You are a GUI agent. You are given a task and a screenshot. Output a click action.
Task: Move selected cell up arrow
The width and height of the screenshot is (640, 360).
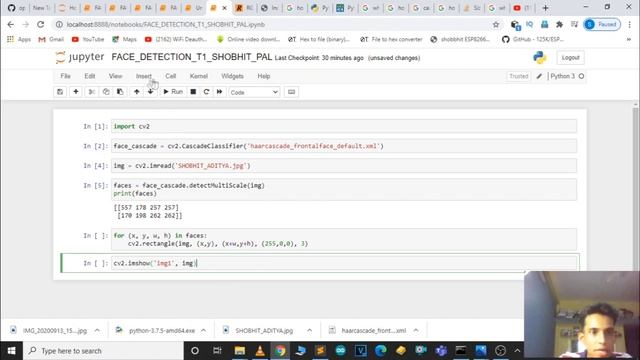pyautogui.click(x=137, y=92)
